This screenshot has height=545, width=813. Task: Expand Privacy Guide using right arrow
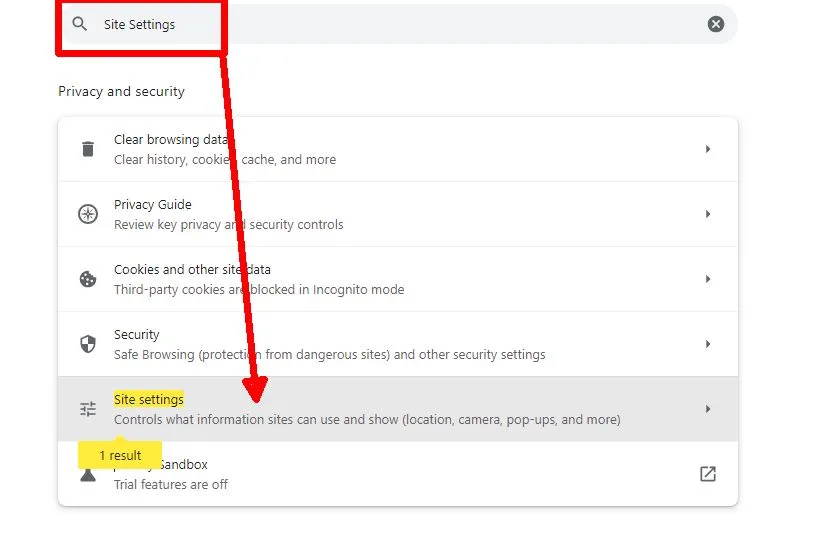pyautogui.click(x=707, y=214)
